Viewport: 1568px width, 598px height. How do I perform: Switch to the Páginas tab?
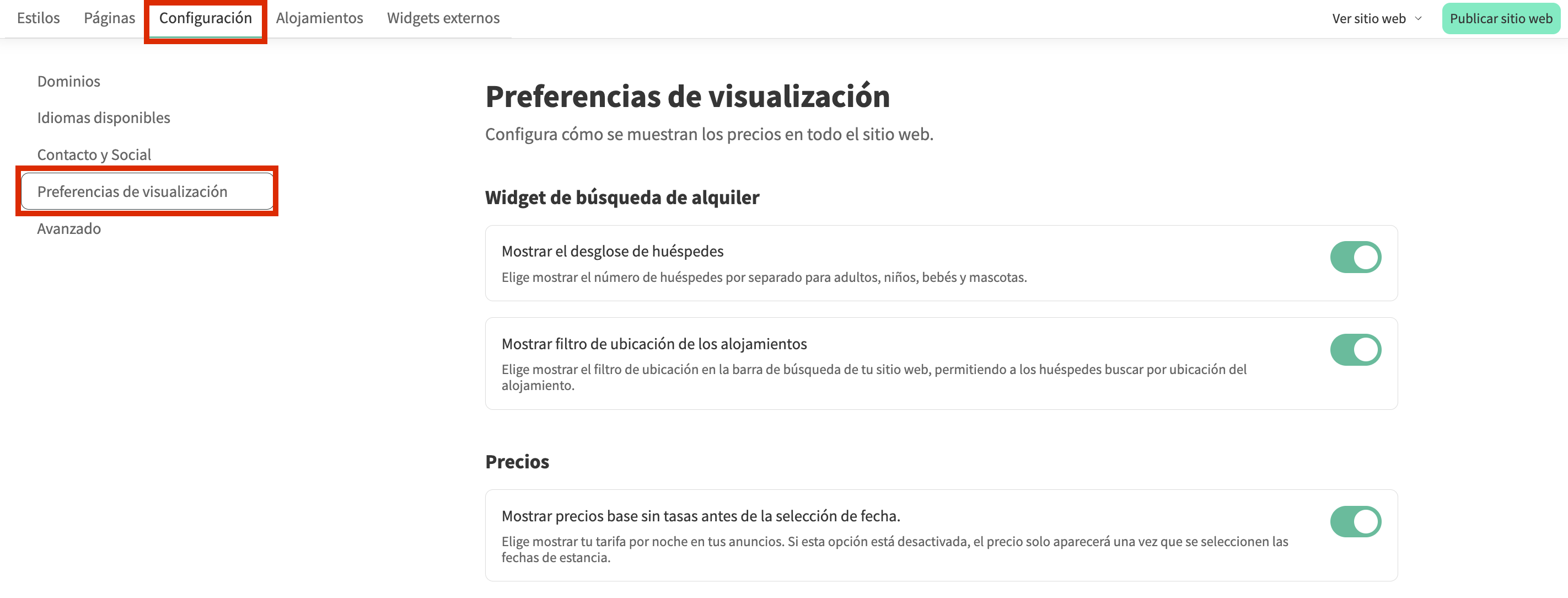click(x=110, y=18)
